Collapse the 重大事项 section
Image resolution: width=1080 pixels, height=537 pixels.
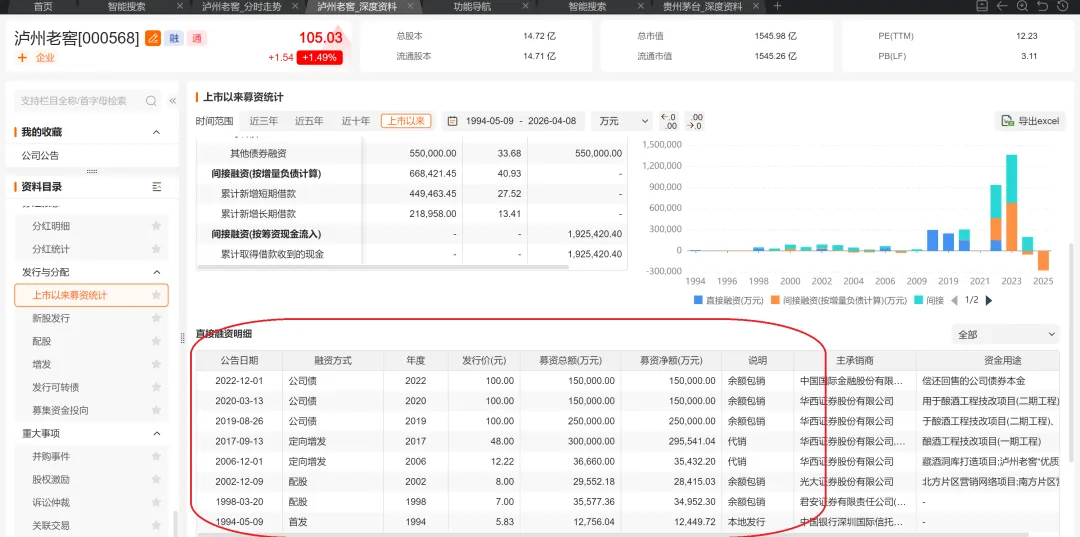pos(156,434)
